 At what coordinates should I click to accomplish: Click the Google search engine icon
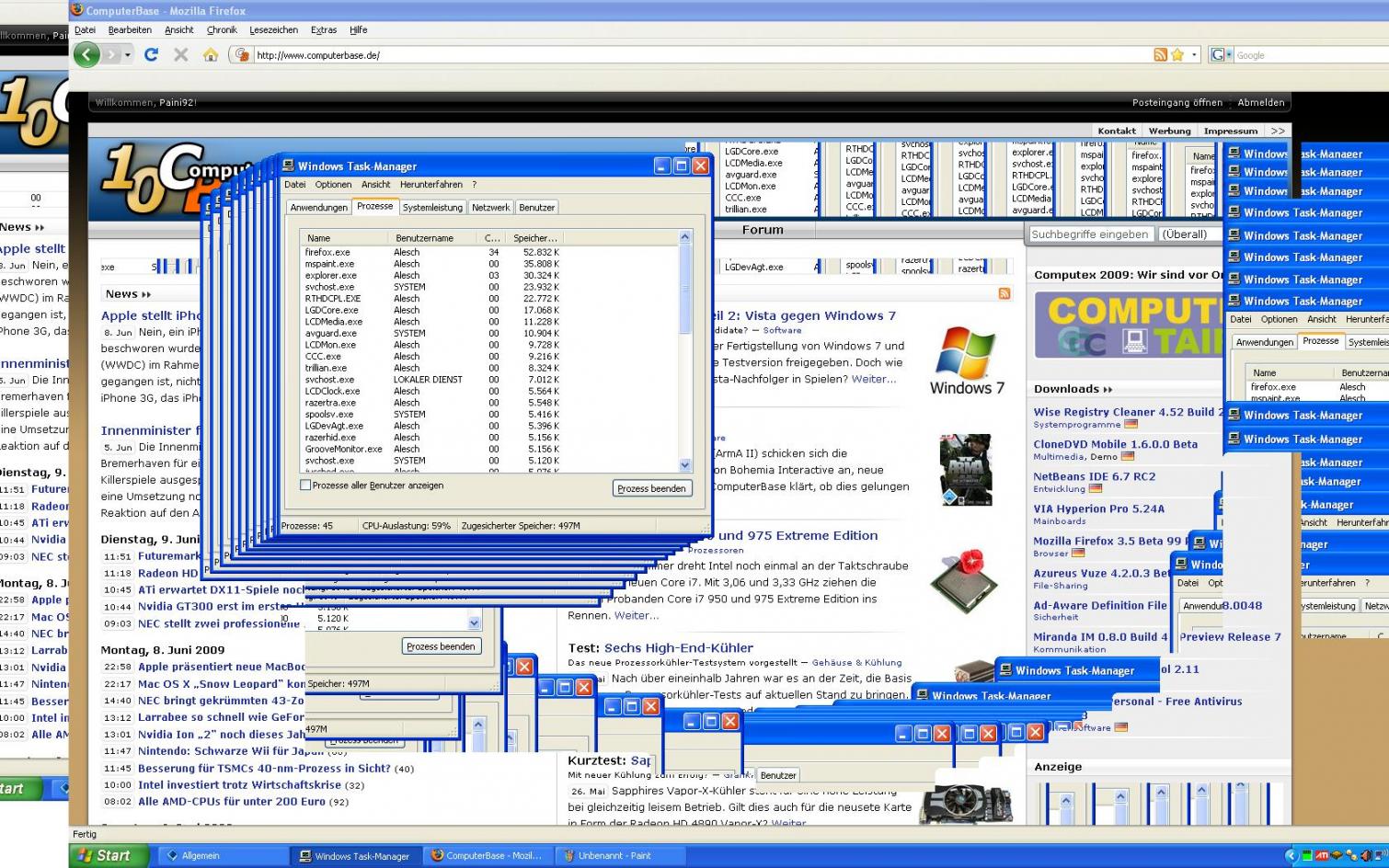1217,55
